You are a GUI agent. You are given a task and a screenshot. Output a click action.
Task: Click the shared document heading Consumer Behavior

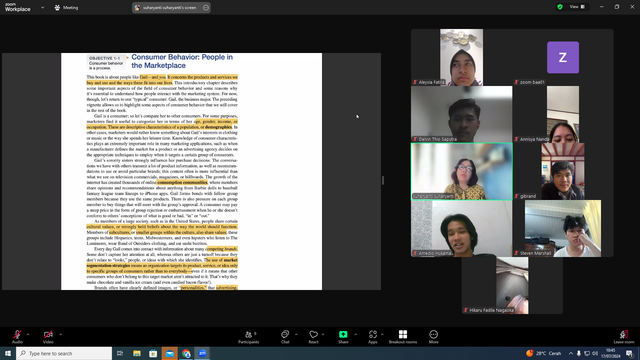pos(182,61)
